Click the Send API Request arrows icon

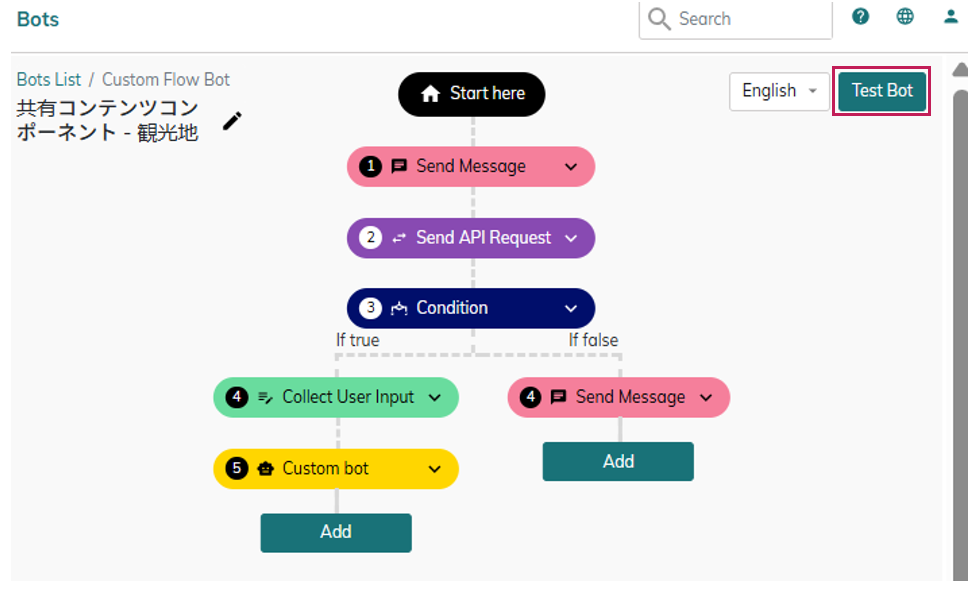click(x=399, y=238)
